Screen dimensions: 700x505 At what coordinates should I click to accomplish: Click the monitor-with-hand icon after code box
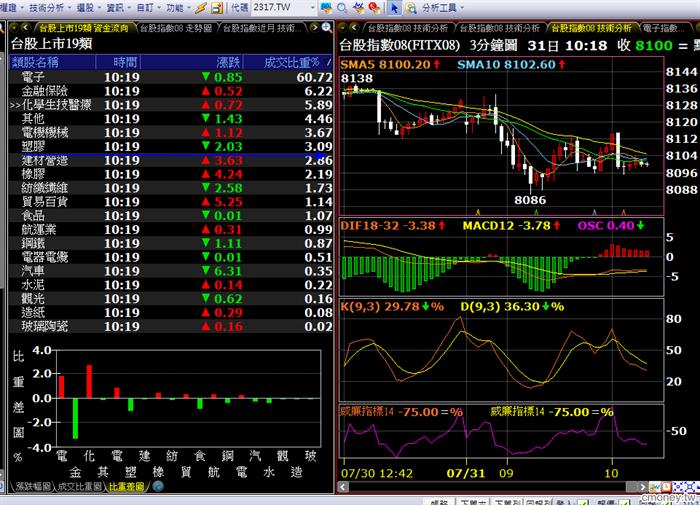[326, 8]
